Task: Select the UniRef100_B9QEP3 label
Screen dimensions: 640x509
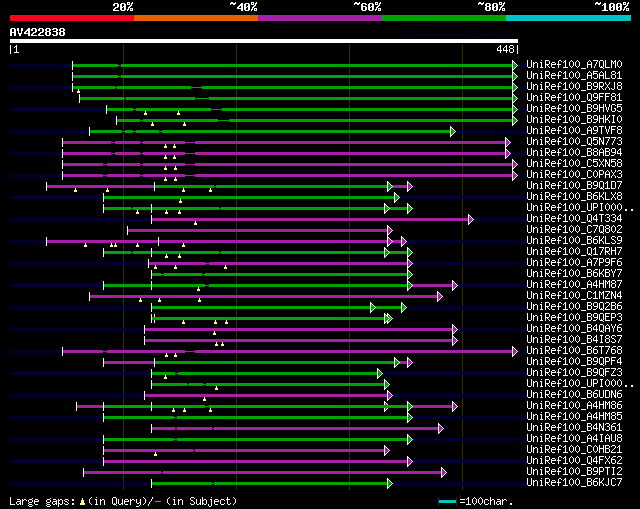Action: (574, 318)
